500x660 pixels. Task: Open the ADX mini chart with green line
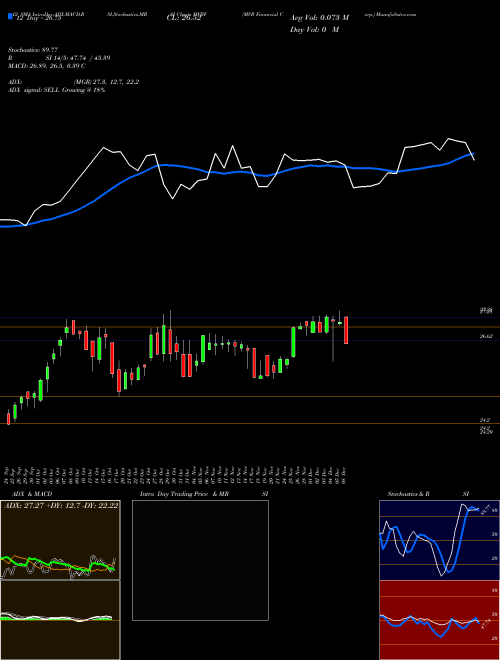[60, 540]
